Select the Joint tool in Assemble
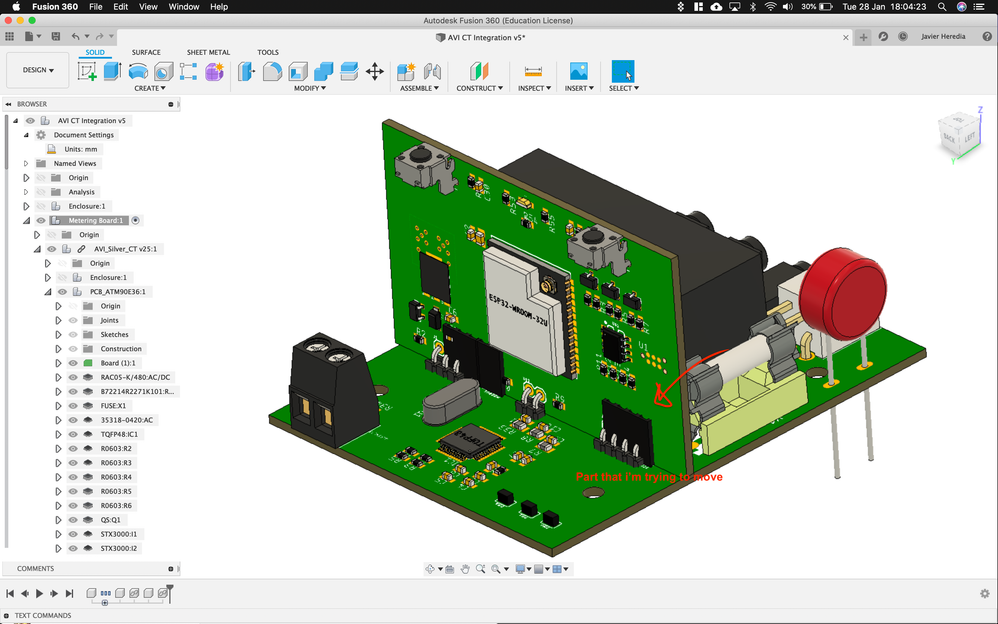 click(433, 71)
